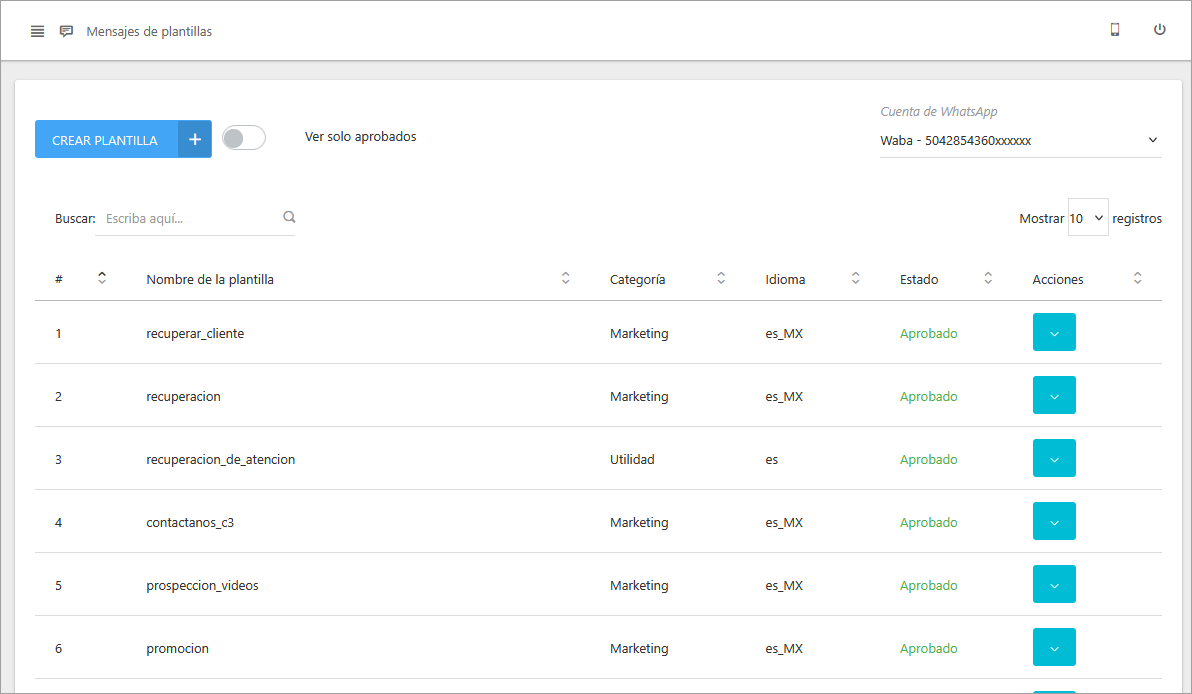The image size is (1192, 694).
Task: Sort table by Idioma column header
Action: [785, 280]
